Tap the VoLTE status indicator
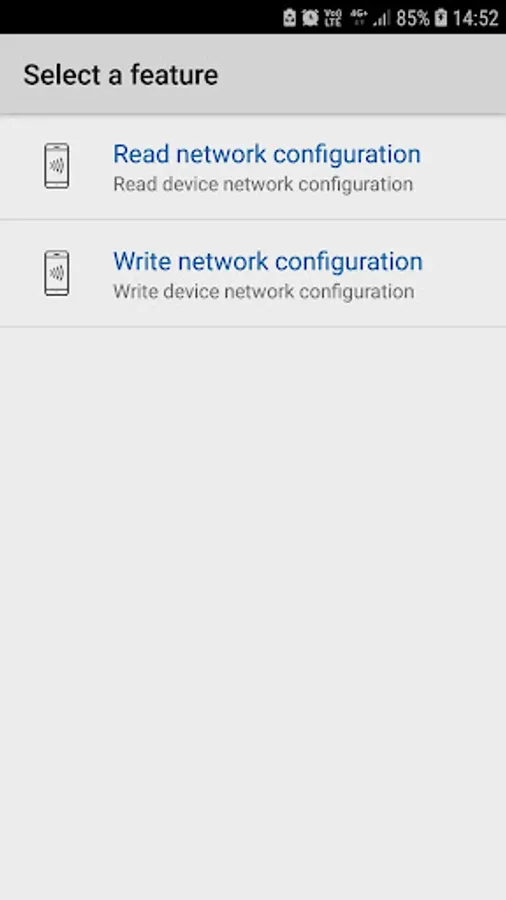 333,18
